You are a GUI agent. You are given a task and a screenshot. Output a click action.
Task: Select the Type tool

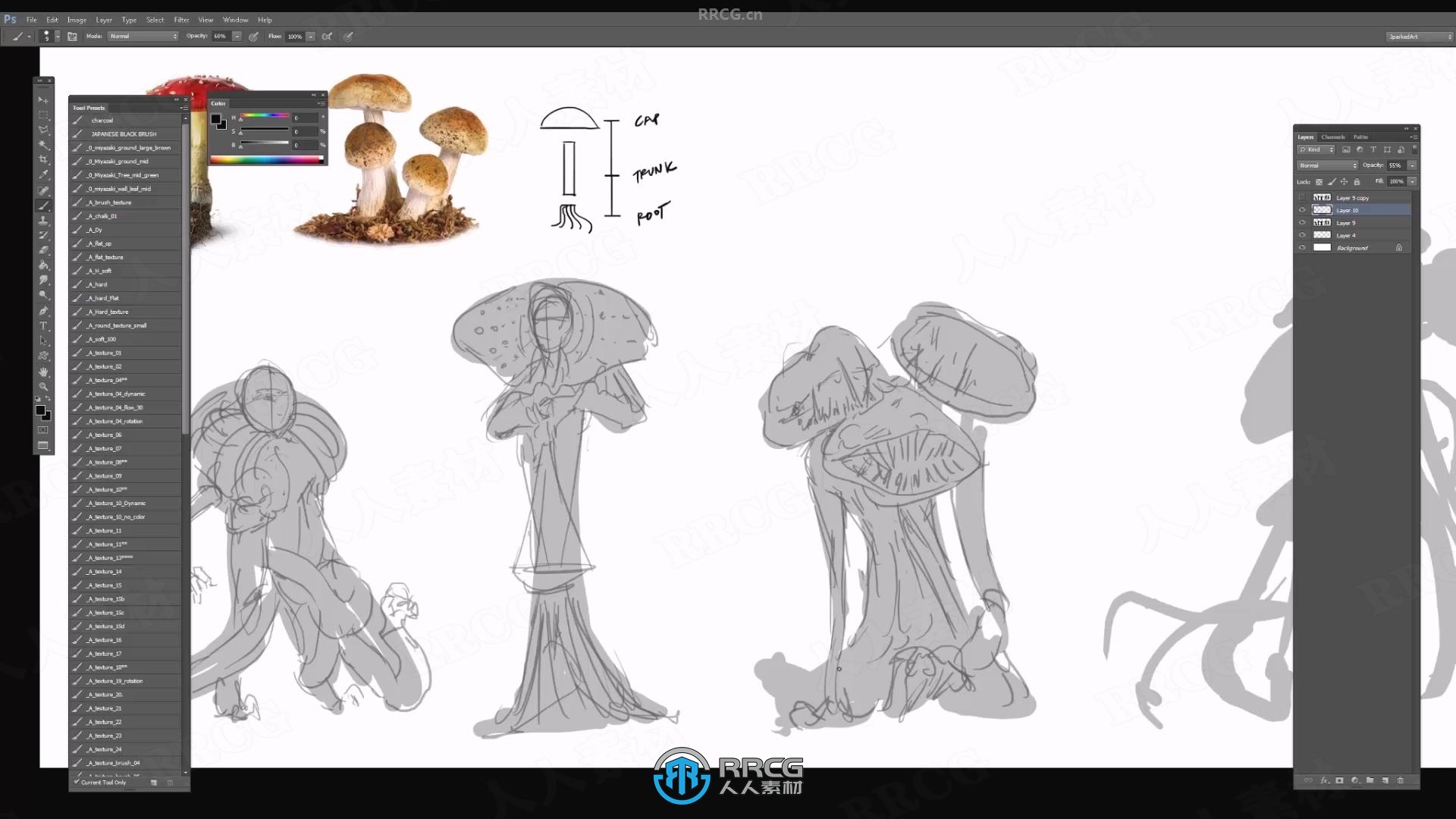click(43, 326)
